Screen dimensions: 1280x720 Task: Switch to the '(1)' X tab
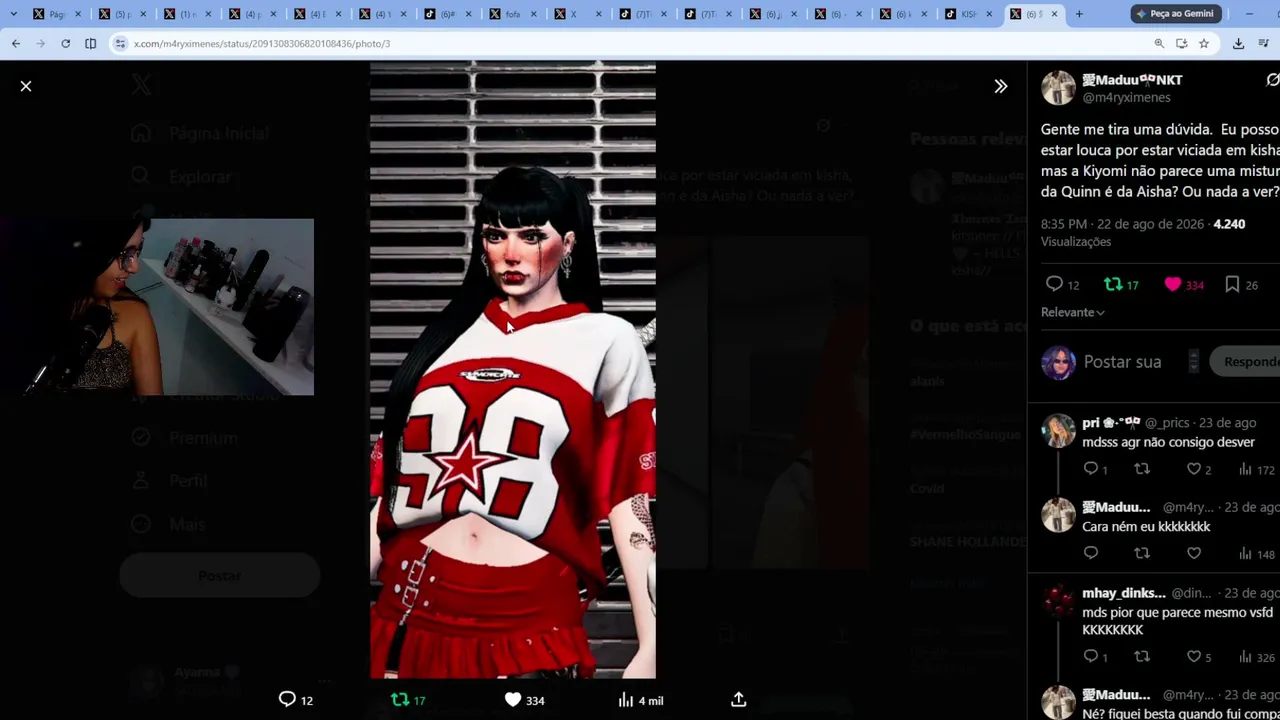click(x=187, y=14)
